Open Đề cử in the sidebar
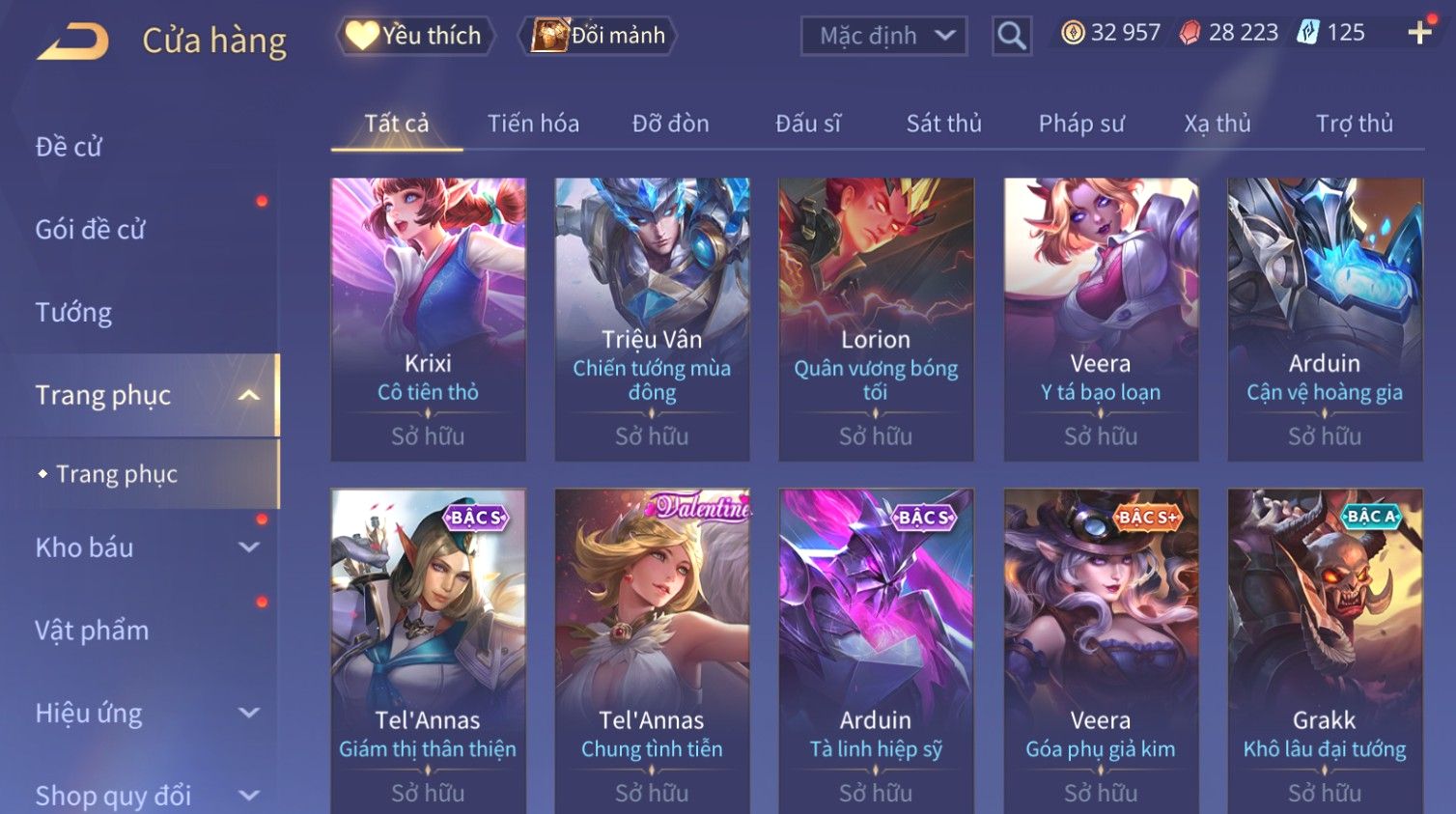The height and width of the screenshot is (814, 1456). point(70,147)
